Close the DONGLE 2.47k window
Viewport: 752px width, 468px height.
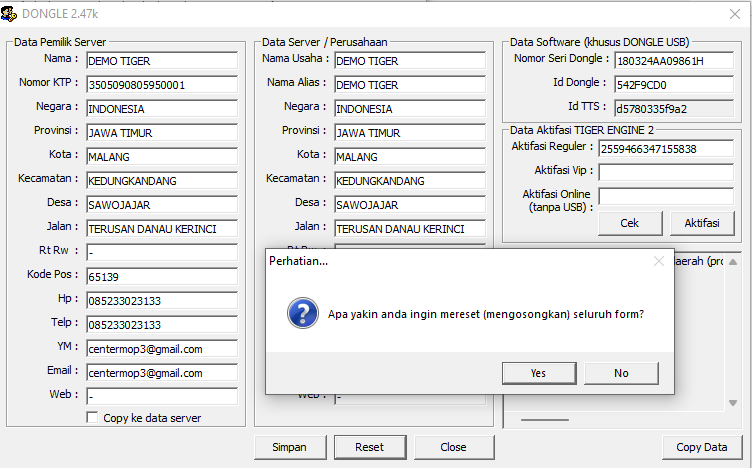pyautogui.click(x=735, y=13)
